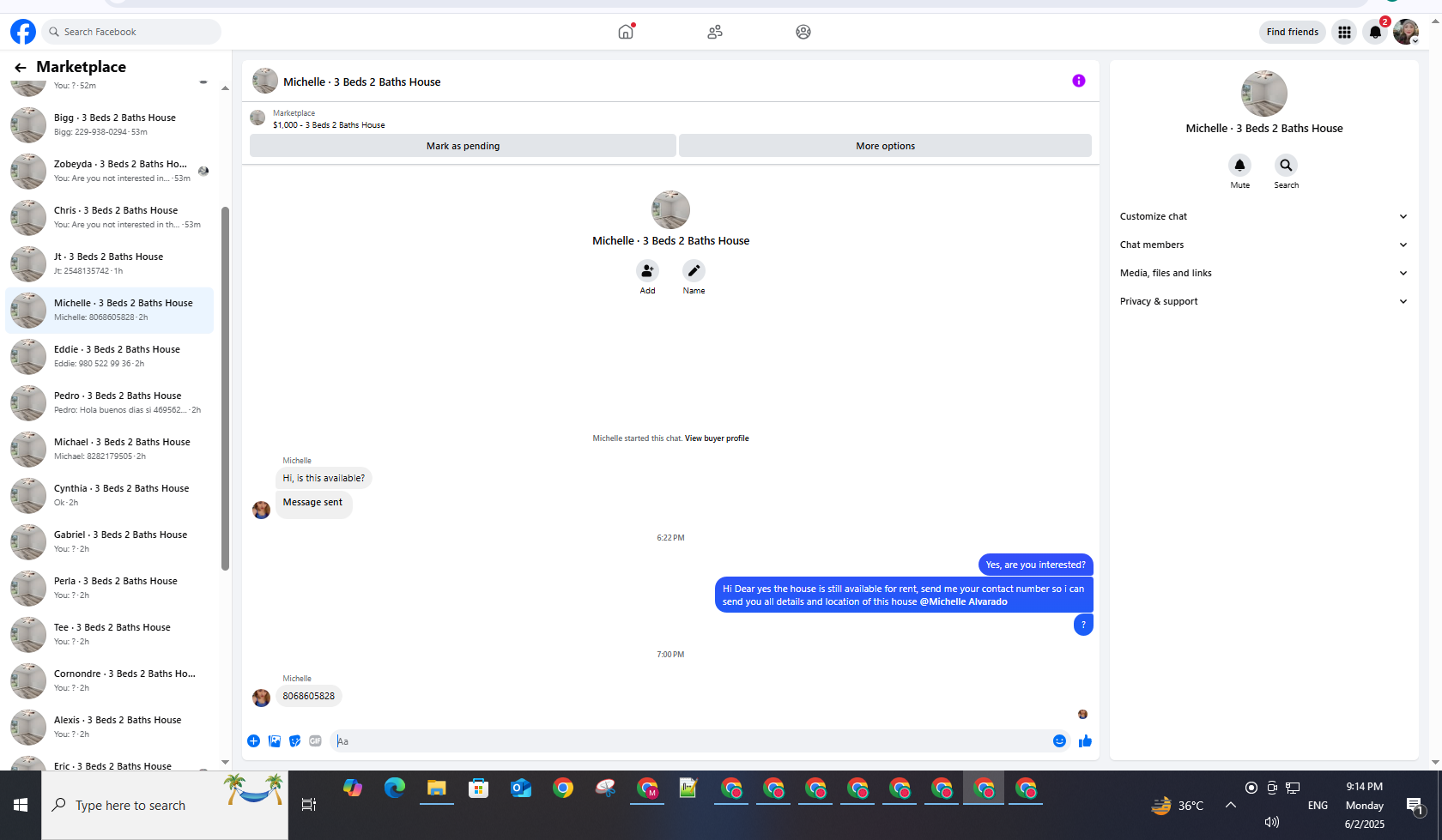1442x840 pixels.
Task: Go back using the Marketplace arrow
Action: point(21,67)
